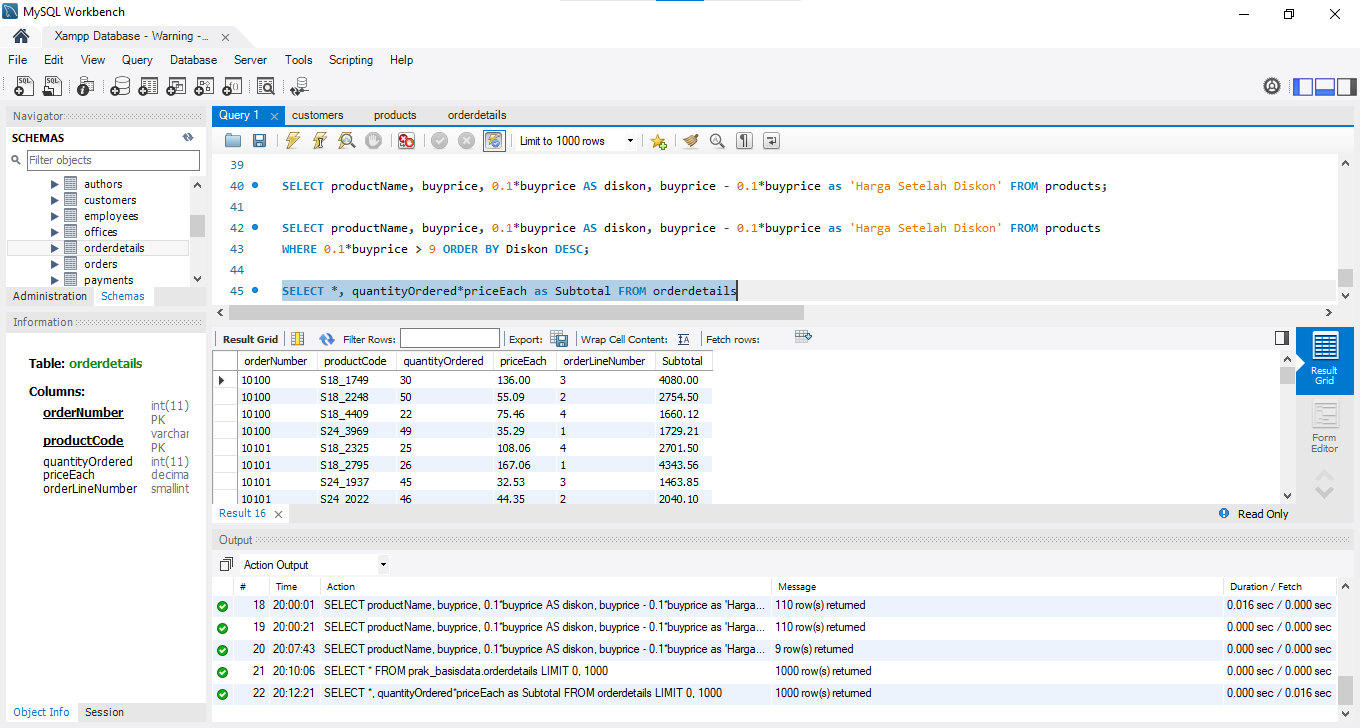Open a script file in query editor
The image size is (1360, 728).
[233, 141]
